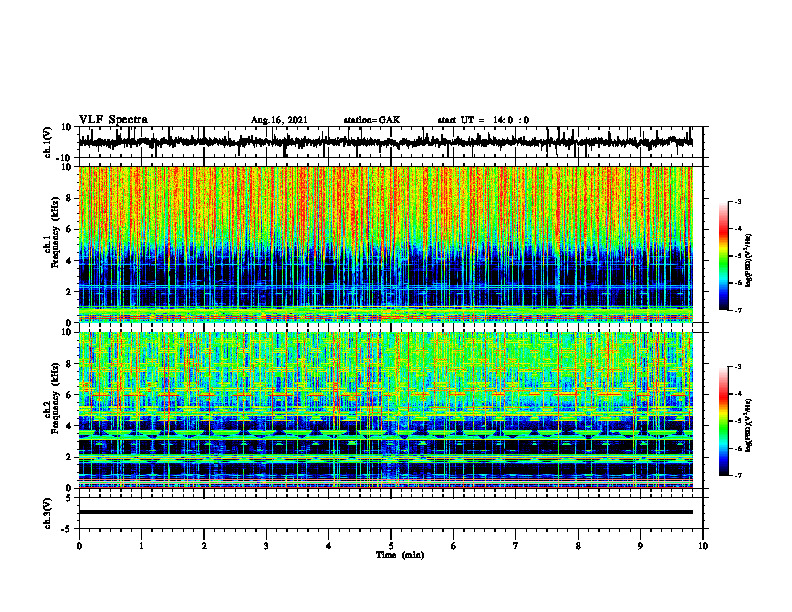The image size is (792, 612).
Task: Click the "2" kHz tick on ch.1 spectrogram axis
Action: 69,291
